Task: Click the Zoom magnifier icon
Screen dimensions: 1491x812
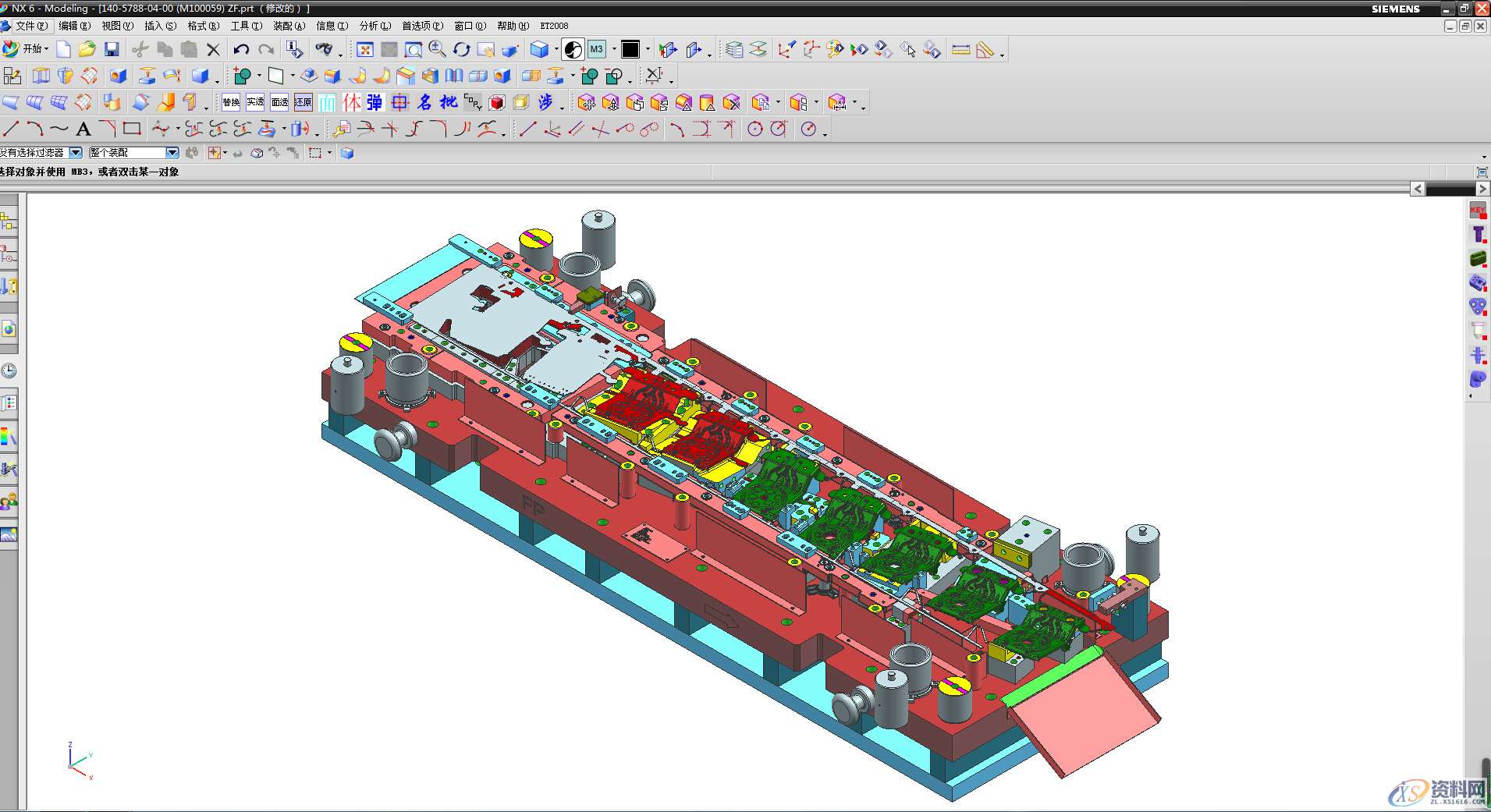Action: click(438, 50)
